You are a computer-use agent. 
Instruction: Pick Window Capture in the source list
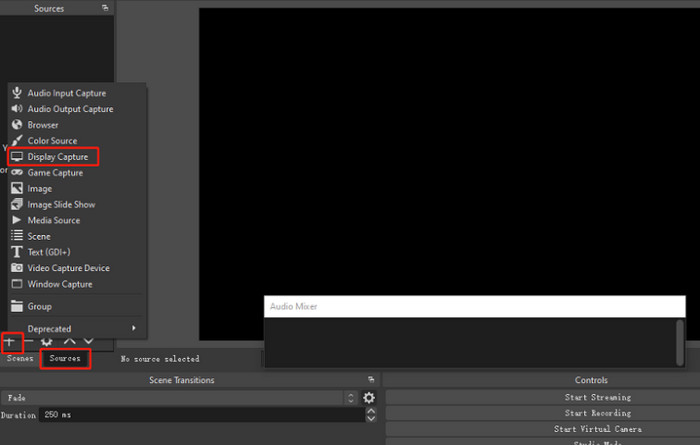coord(60,284)
